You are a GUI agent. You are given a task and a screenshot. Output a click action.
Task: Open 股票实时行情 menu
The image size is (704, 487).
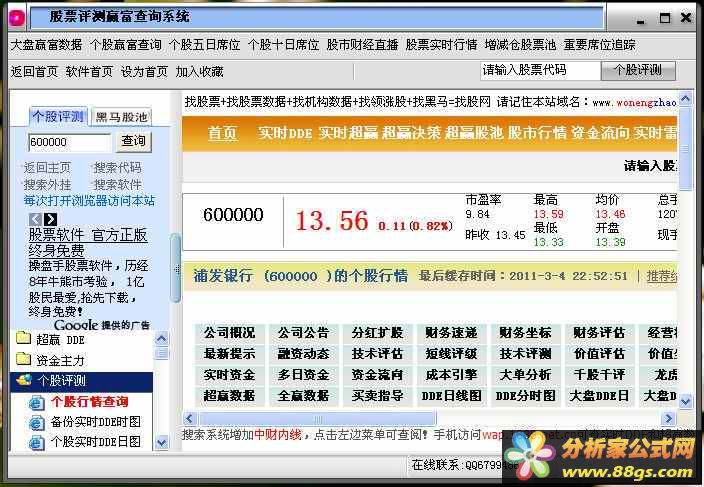(x=441, y=45)
